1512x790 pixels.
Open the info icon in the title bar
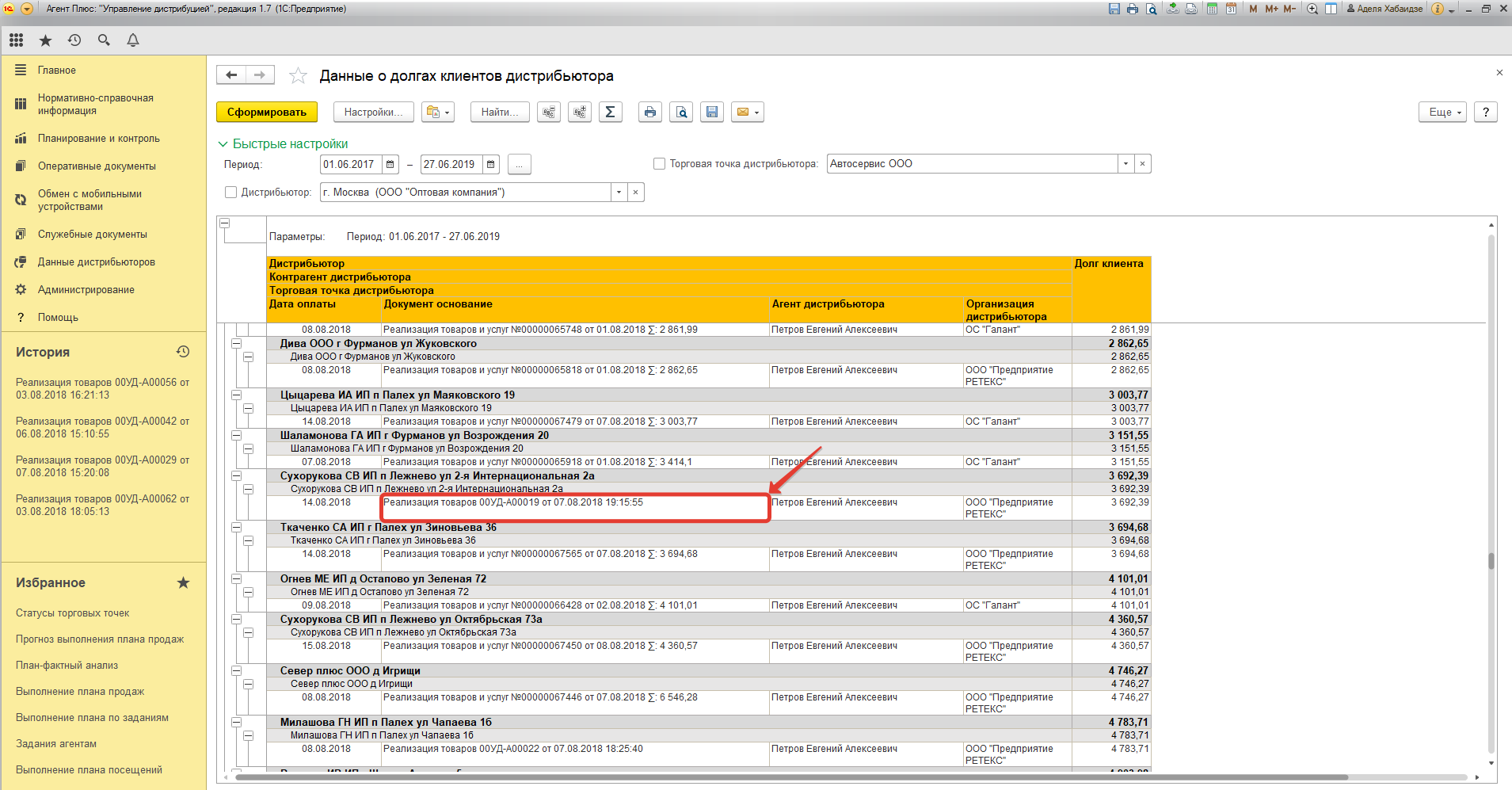pyautogui.click(x=1438, y=9)
